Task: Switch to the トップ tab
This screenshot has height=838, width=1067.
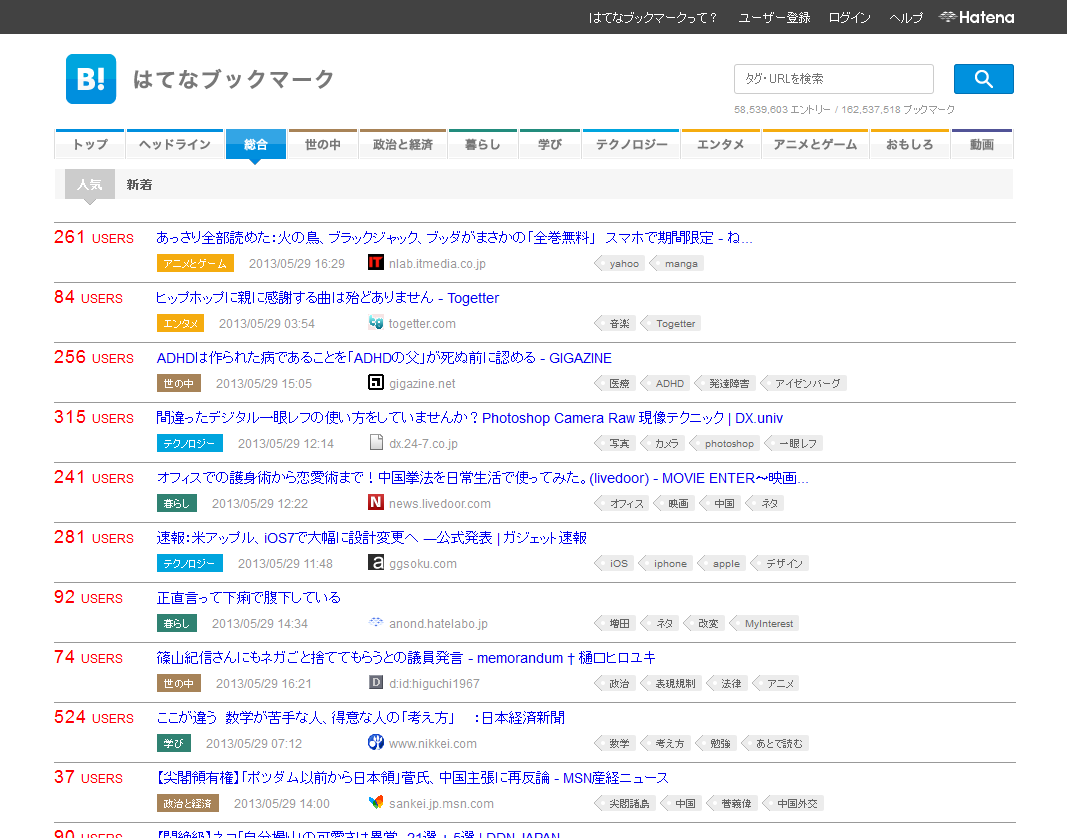Action: 90,144
